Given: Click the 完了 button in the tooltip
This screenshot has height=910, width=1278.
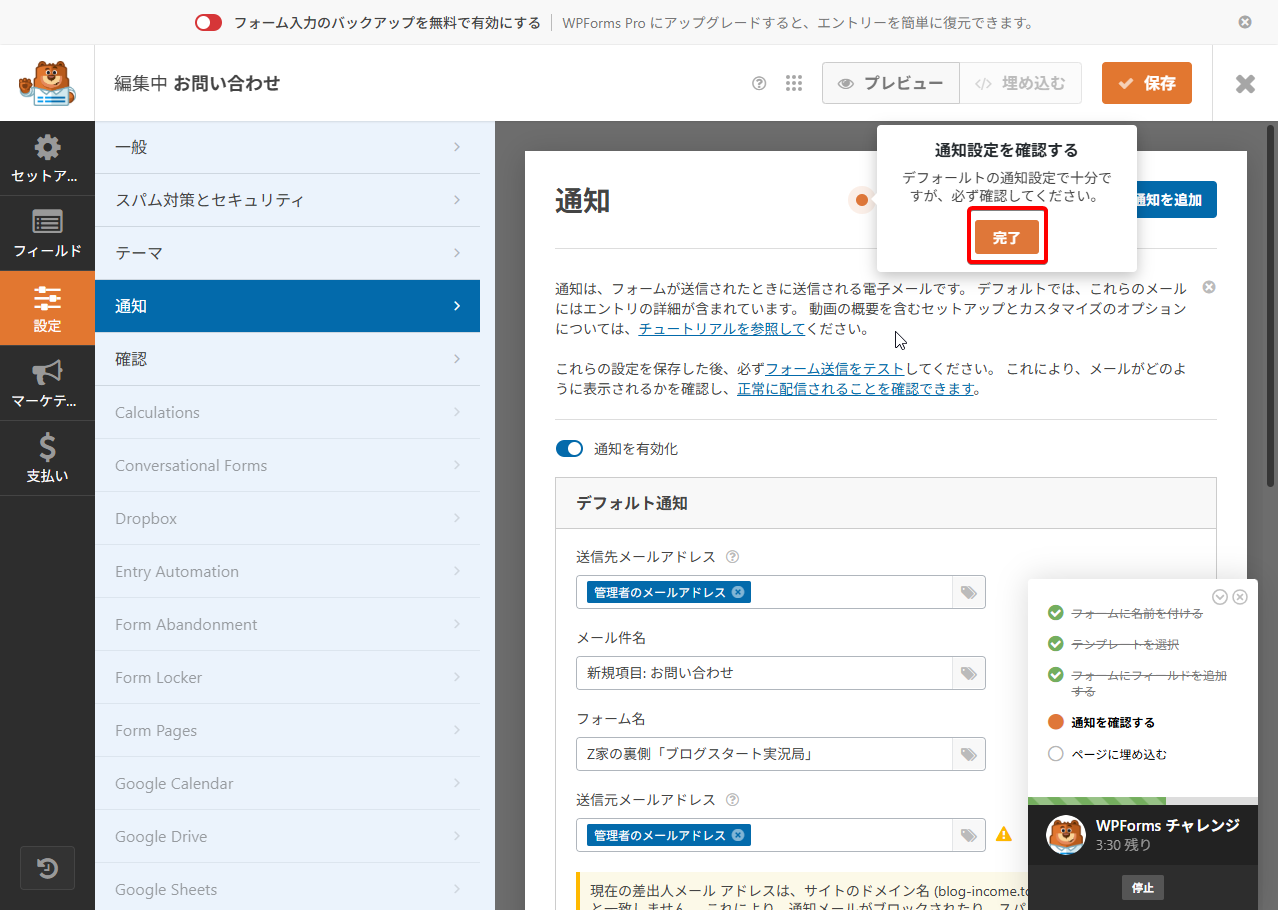Looking at the screenshot, I should click(x=1007, y=238).
